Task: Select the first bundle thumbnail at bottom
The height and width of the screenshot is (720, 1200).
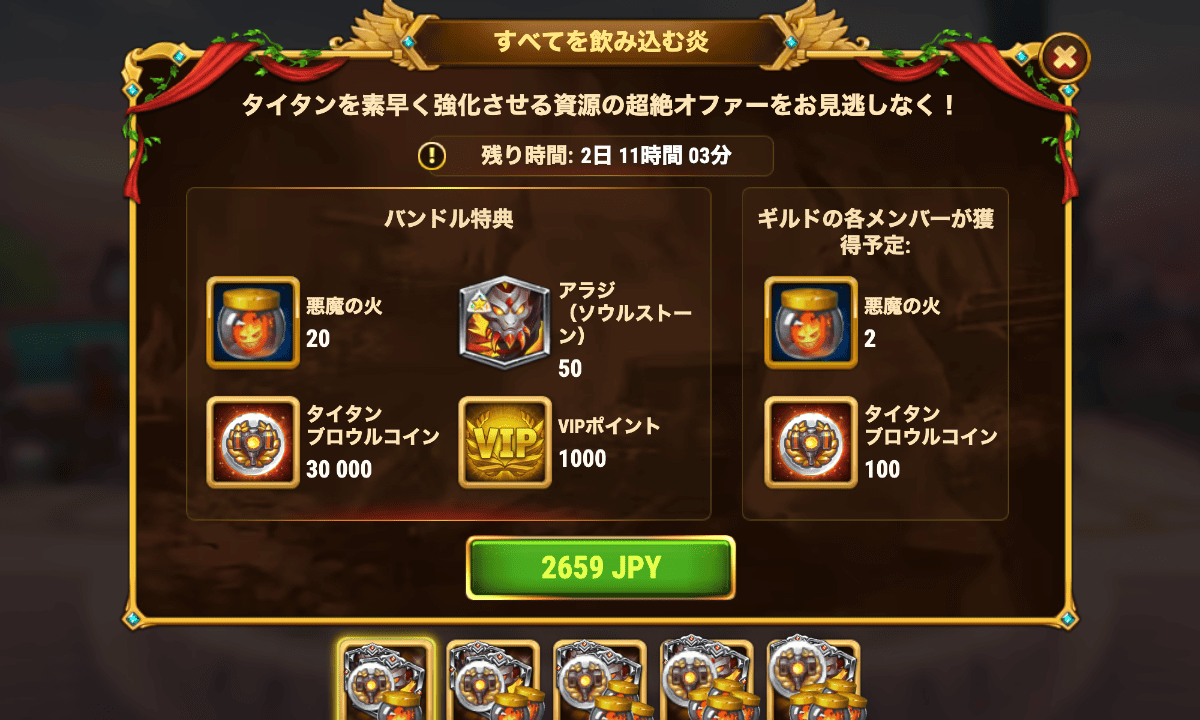Action: point(386,680)
